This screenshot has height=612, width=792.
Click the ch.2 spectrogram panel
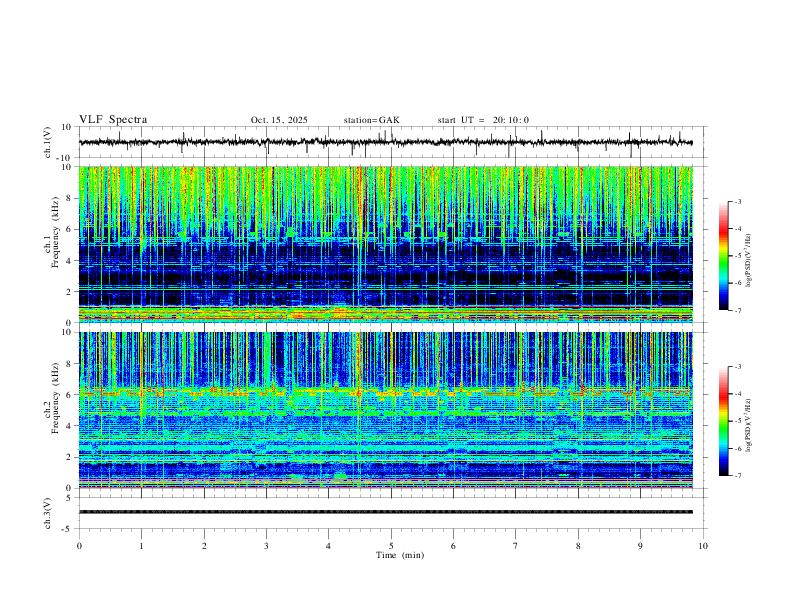[x=386, y=410]
